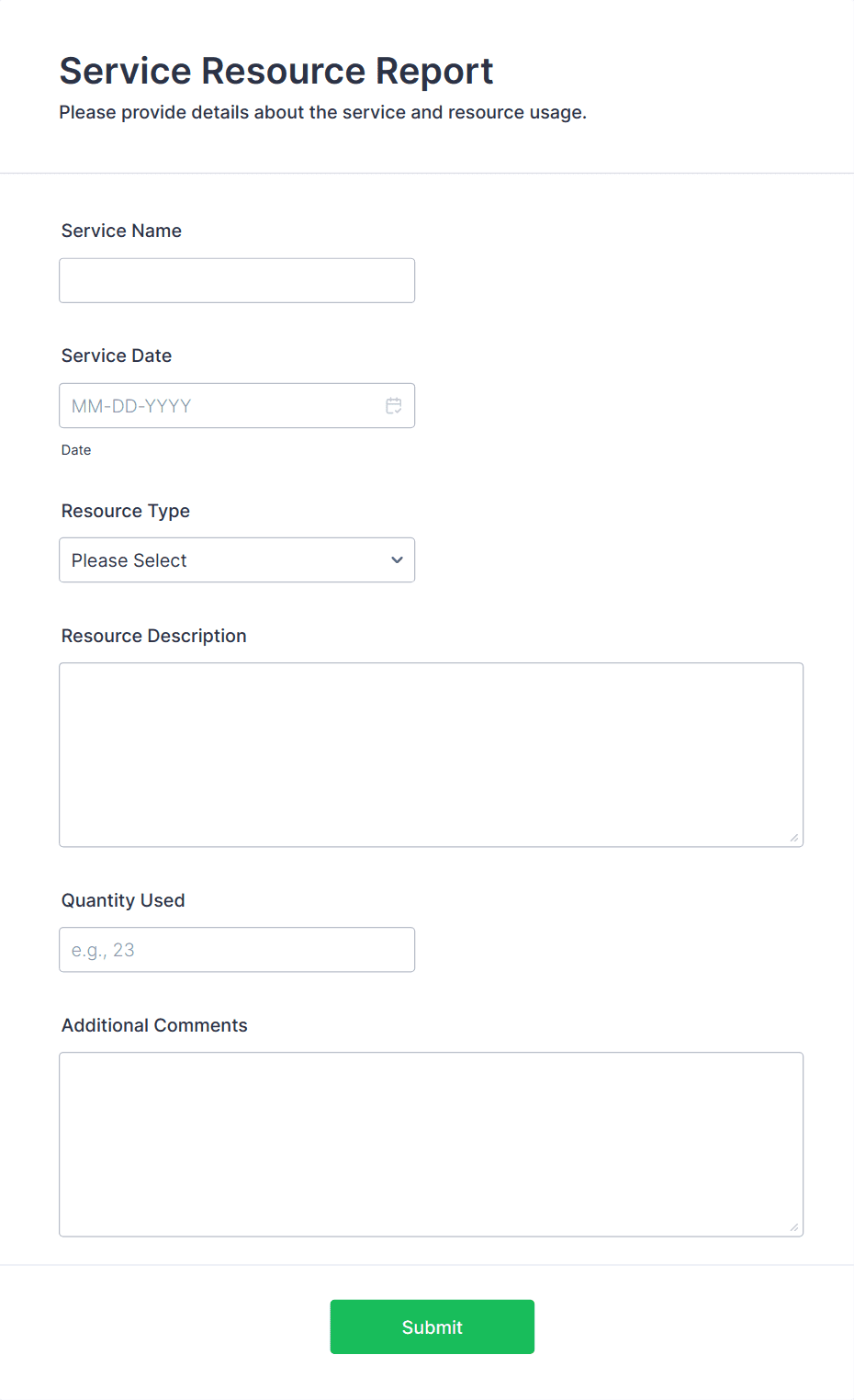Screen dimensions: 854x1400
Task: Click the calendar icon in Service Date field
Action: pyautogui.click(x=393, y=405)
